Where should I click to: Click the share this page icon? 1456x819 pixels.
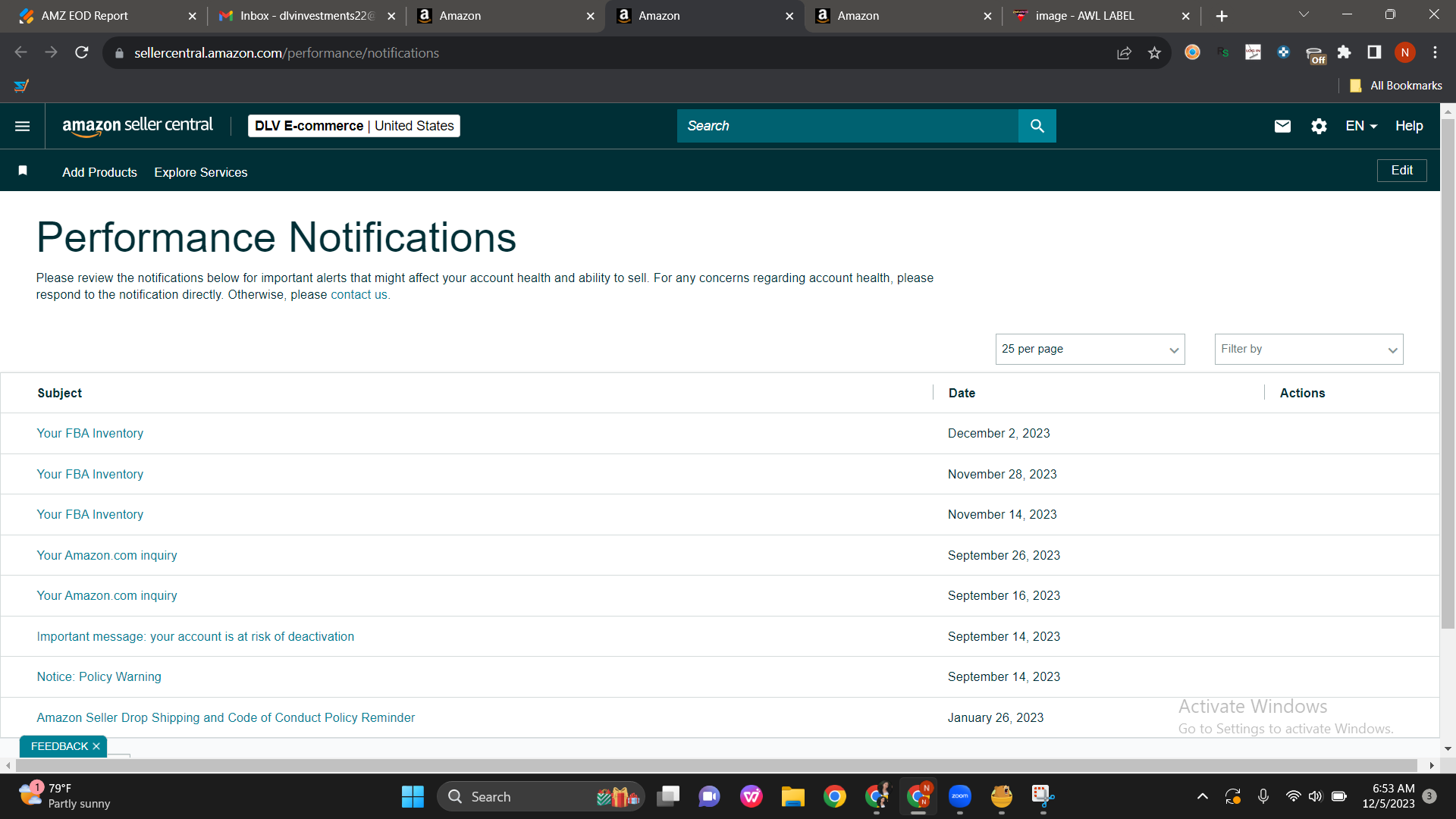pyautogui.click(x=1124, y=52)
